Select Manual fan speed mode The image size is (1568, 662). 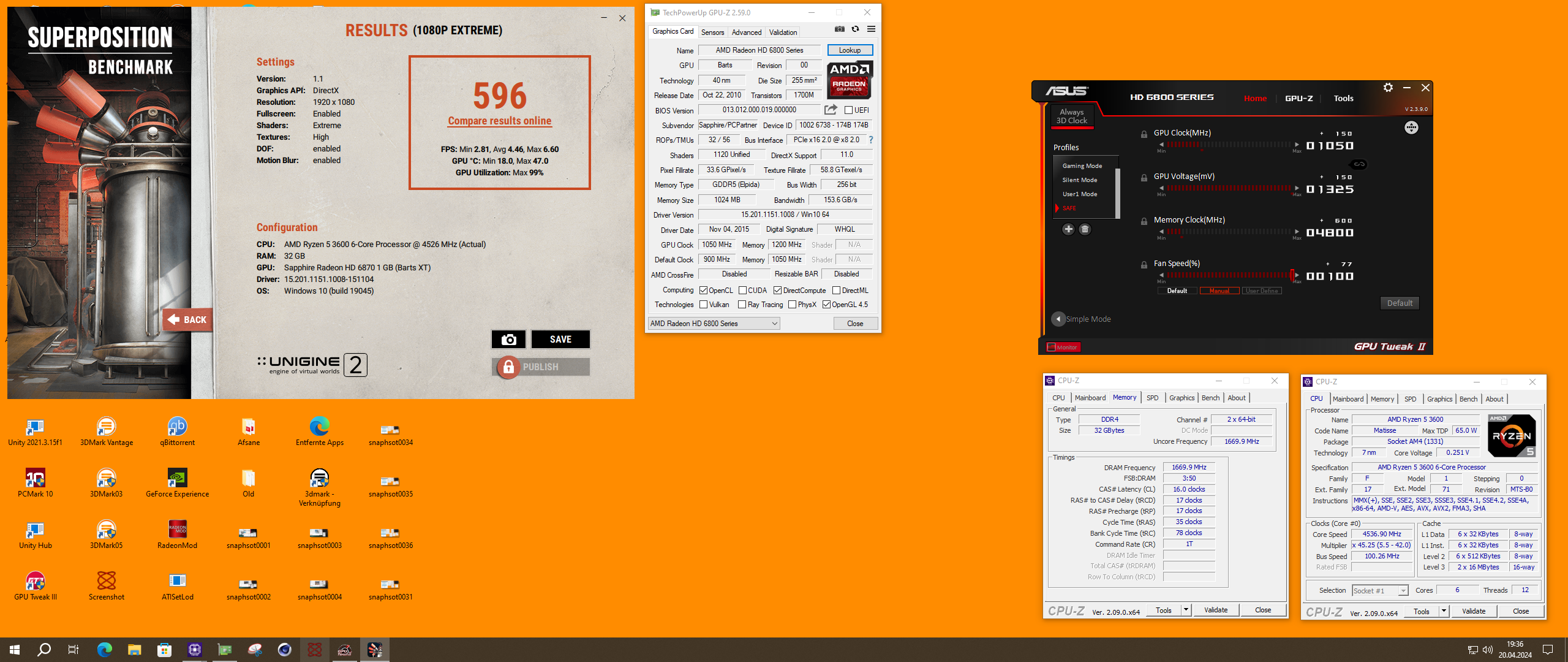(1219, 291)
